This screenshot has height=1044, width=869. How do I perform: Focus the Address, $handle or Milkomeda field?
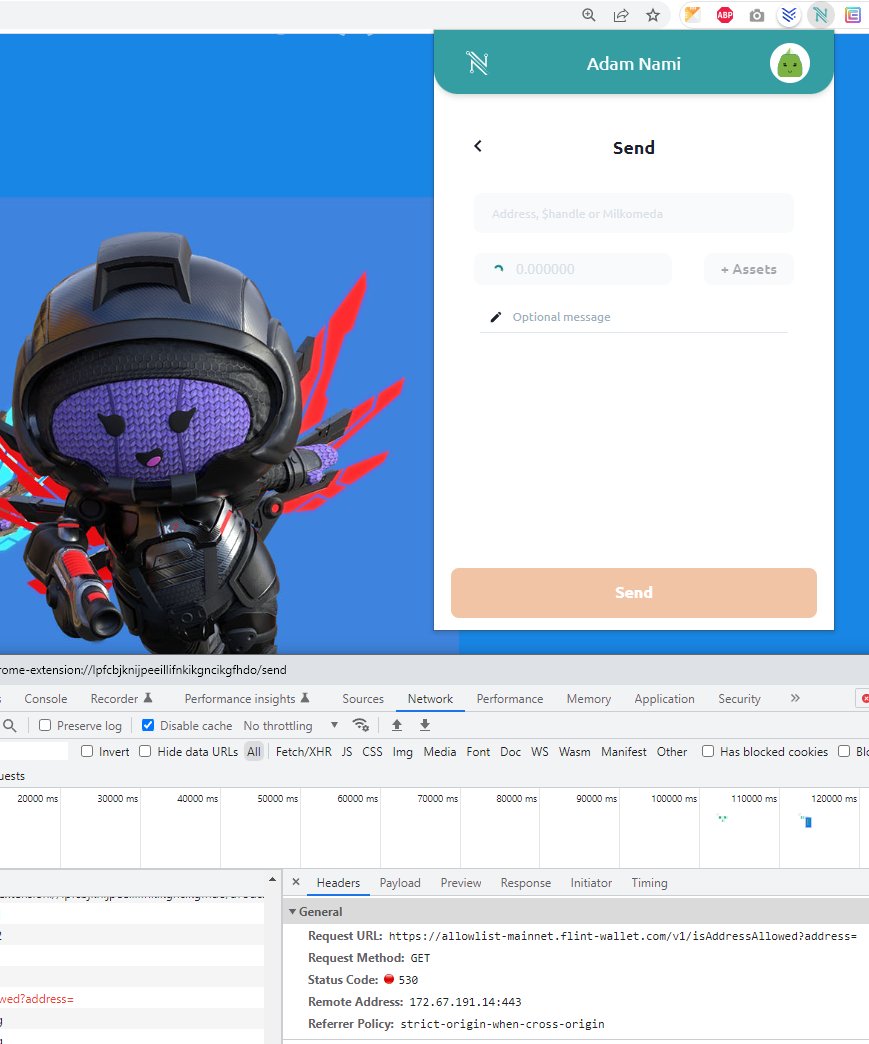(633, 214)
